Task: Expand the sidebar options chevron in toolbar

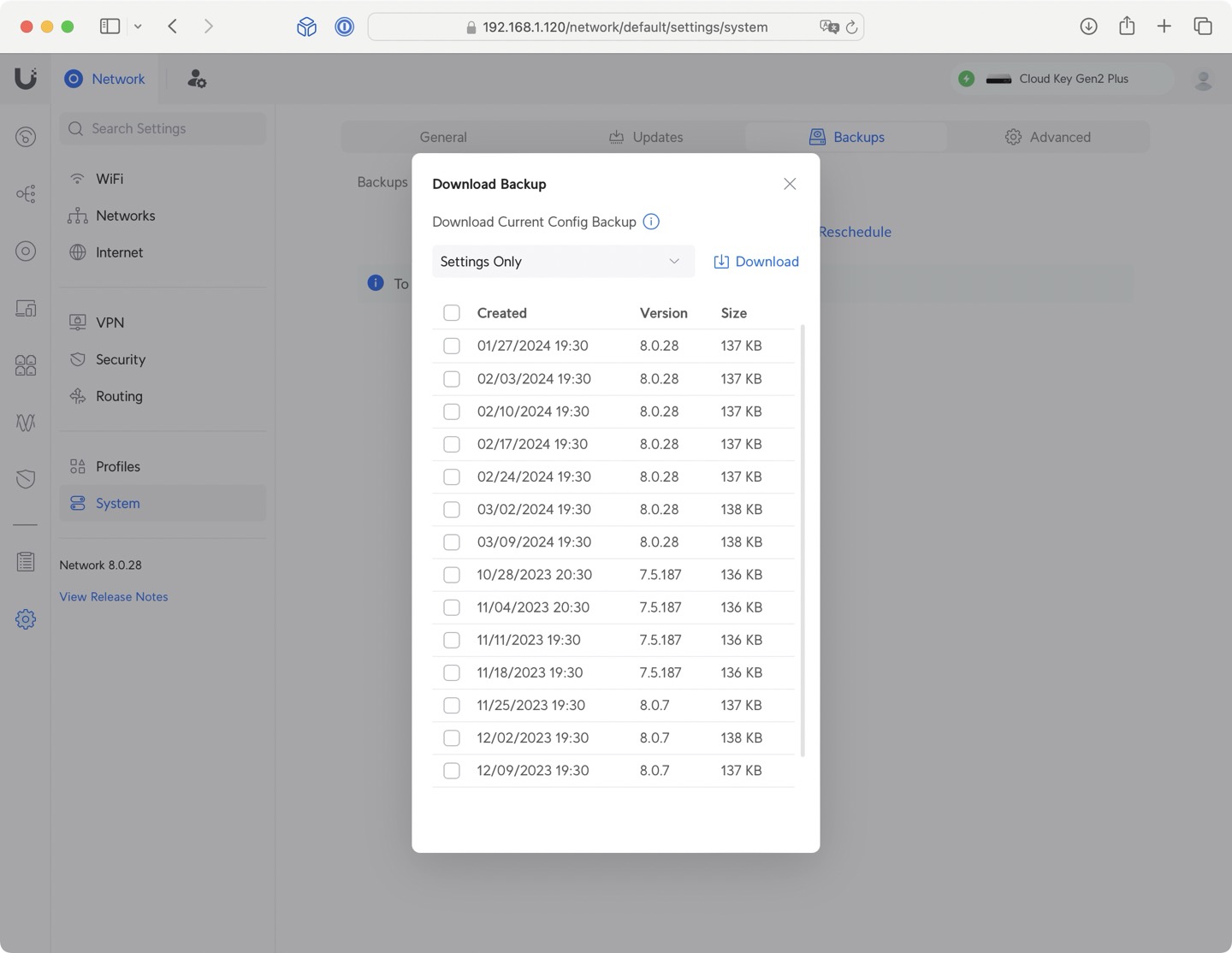Action: (x=138, y=27)
